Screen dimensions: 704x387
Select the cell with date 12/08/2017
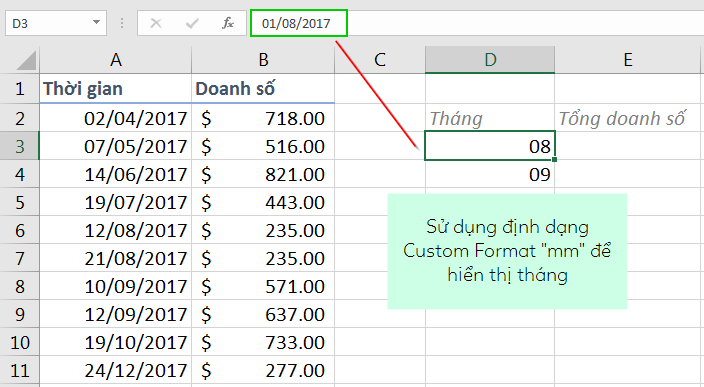116,230
